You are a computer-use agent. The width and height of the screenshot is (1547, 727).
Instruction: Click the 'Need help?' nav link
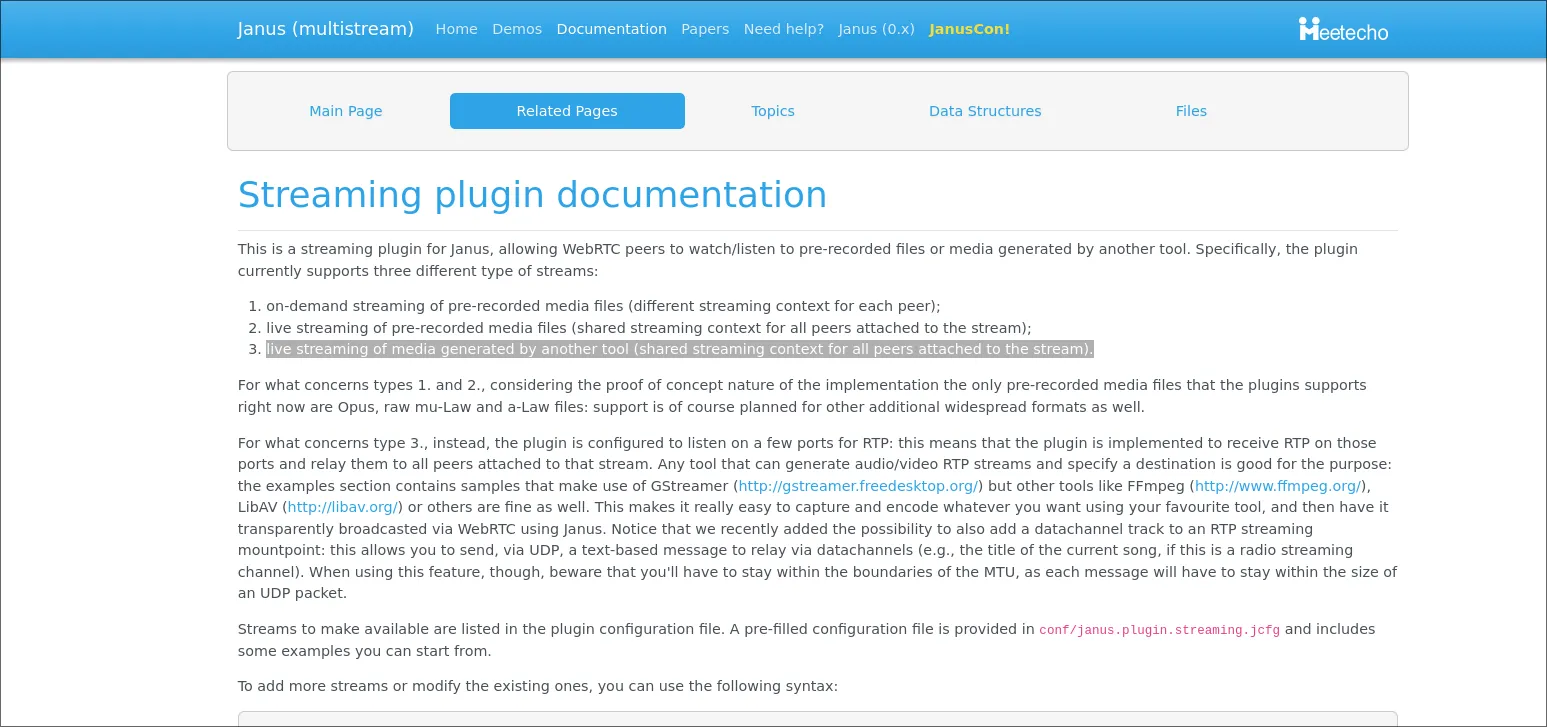tap(783, 29)
